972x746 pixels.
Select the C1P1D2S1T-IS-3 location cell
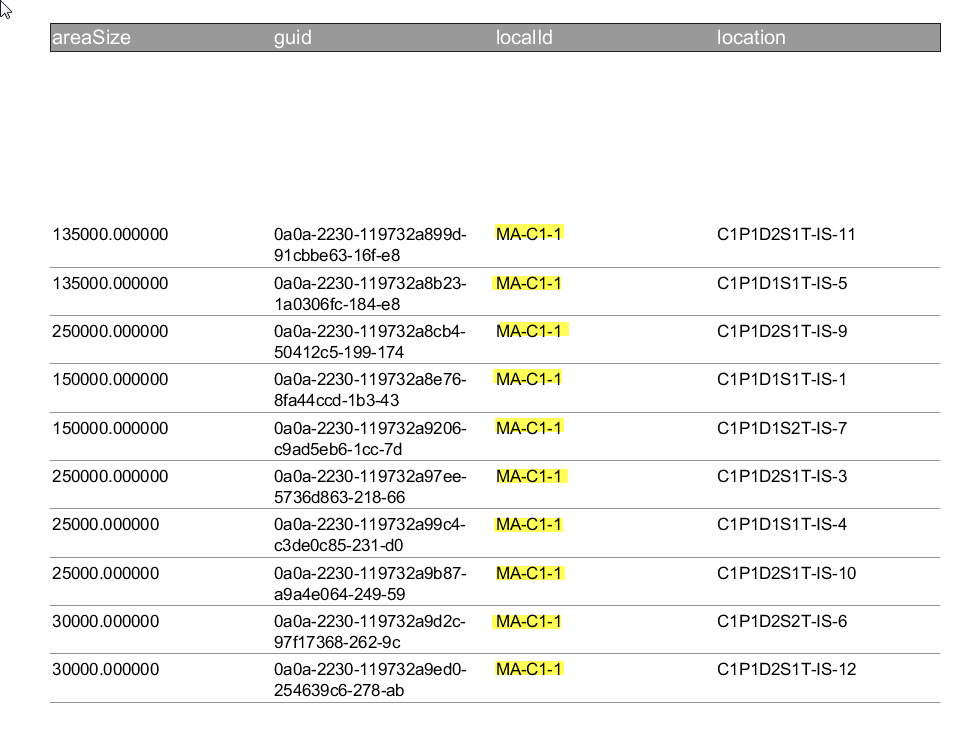click(782, 476)
